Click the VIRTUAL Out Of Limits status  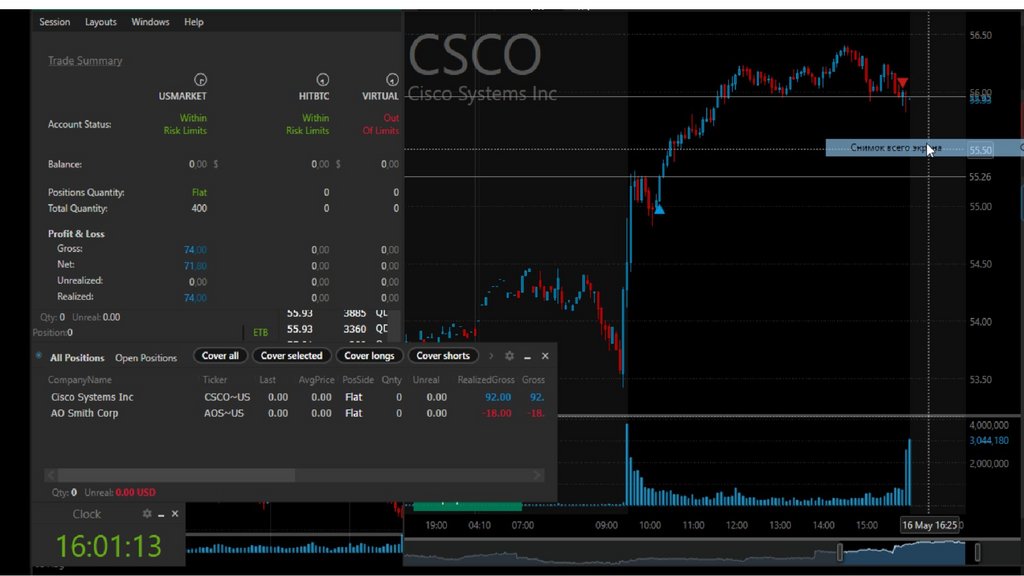click(381, 124)
